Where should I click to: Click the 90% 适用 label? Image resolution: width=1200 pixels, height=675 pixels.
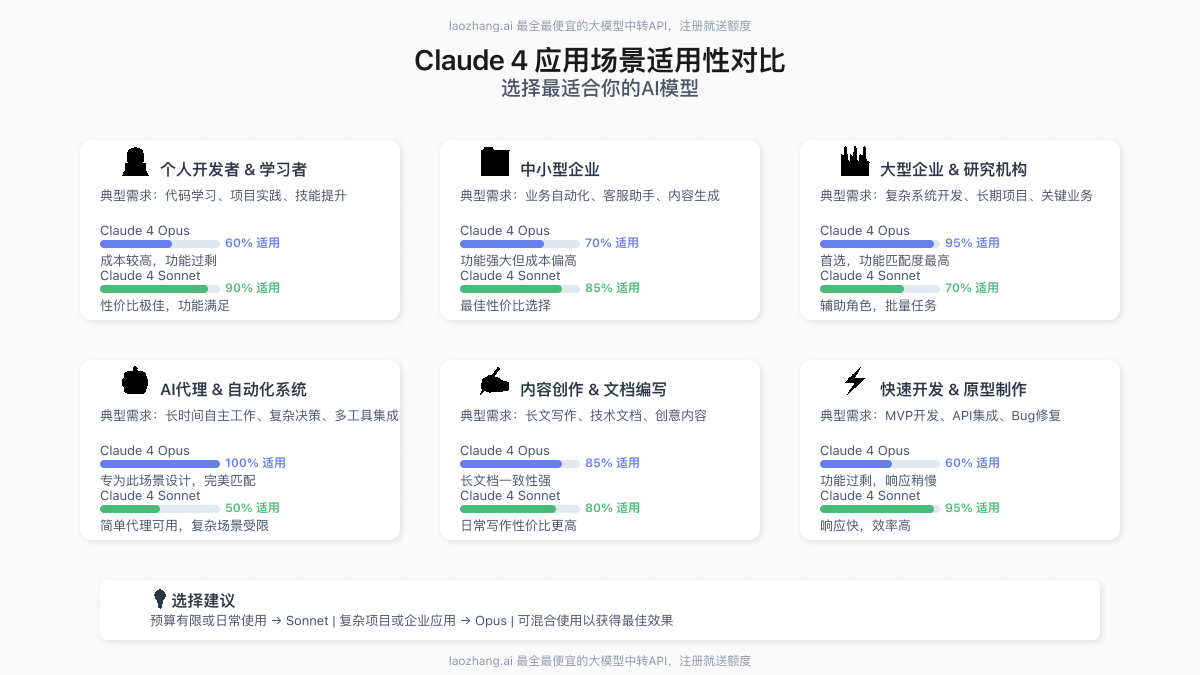click(252, 288)
